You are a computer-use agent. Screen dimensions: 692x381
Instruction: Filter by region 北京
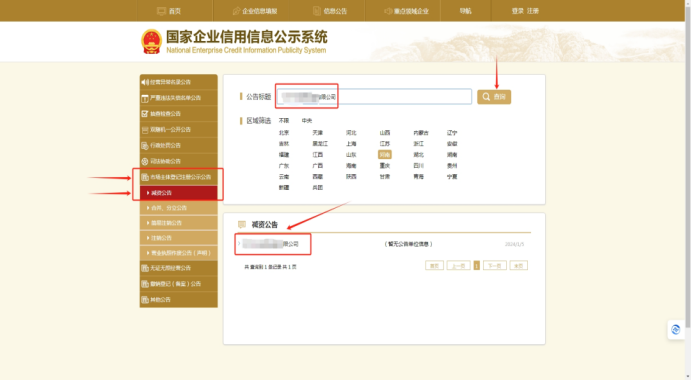pos(284,133)
